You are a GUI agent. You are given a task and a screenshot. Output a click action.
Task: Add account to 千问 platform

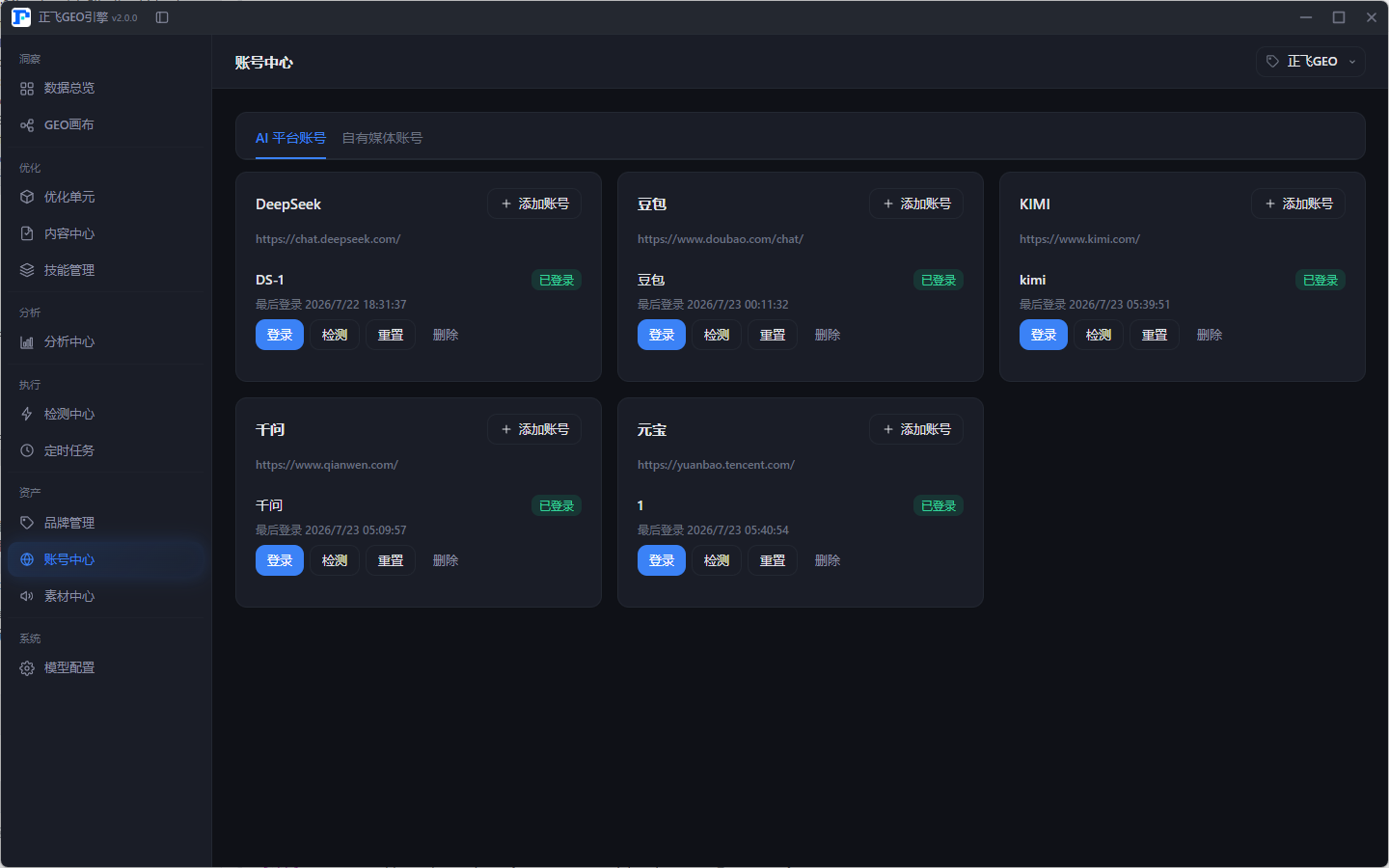tap(534, 429)
